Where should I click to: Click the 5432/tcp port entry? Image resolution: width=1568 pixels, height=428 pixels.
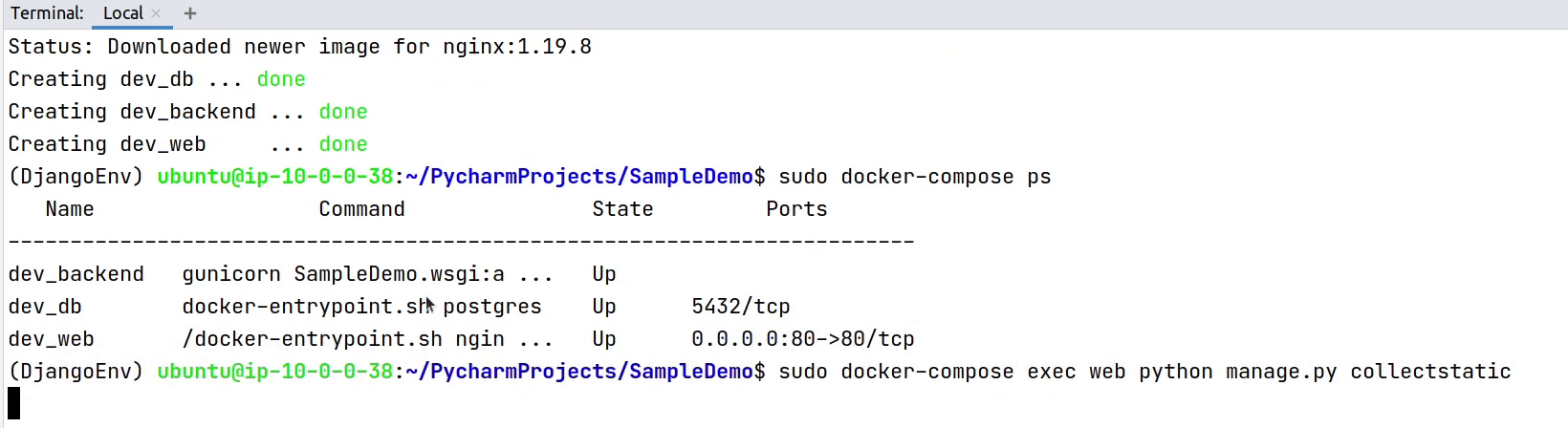[740, 307]
